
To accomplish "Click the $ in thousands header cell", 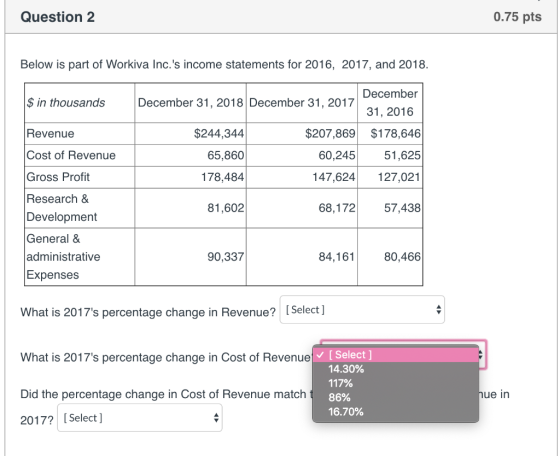I will [80, 103].
